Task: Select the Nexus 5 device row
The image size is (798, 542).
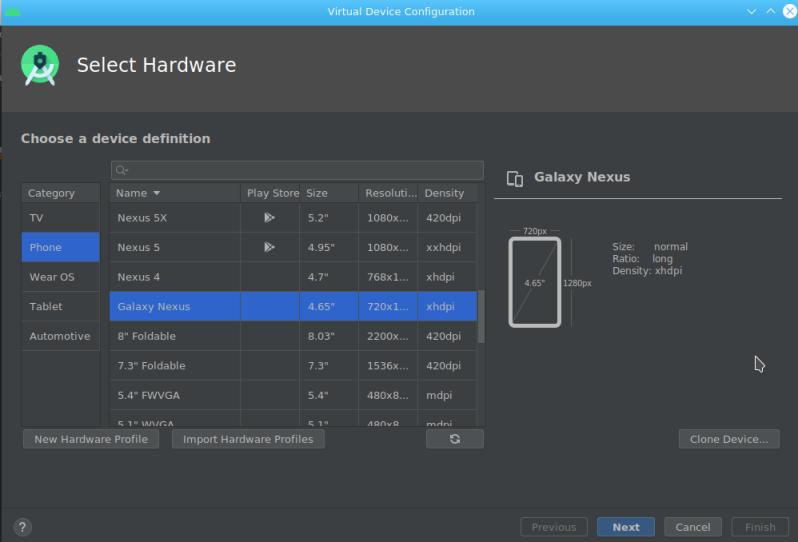Action: [x=294, y=247]
